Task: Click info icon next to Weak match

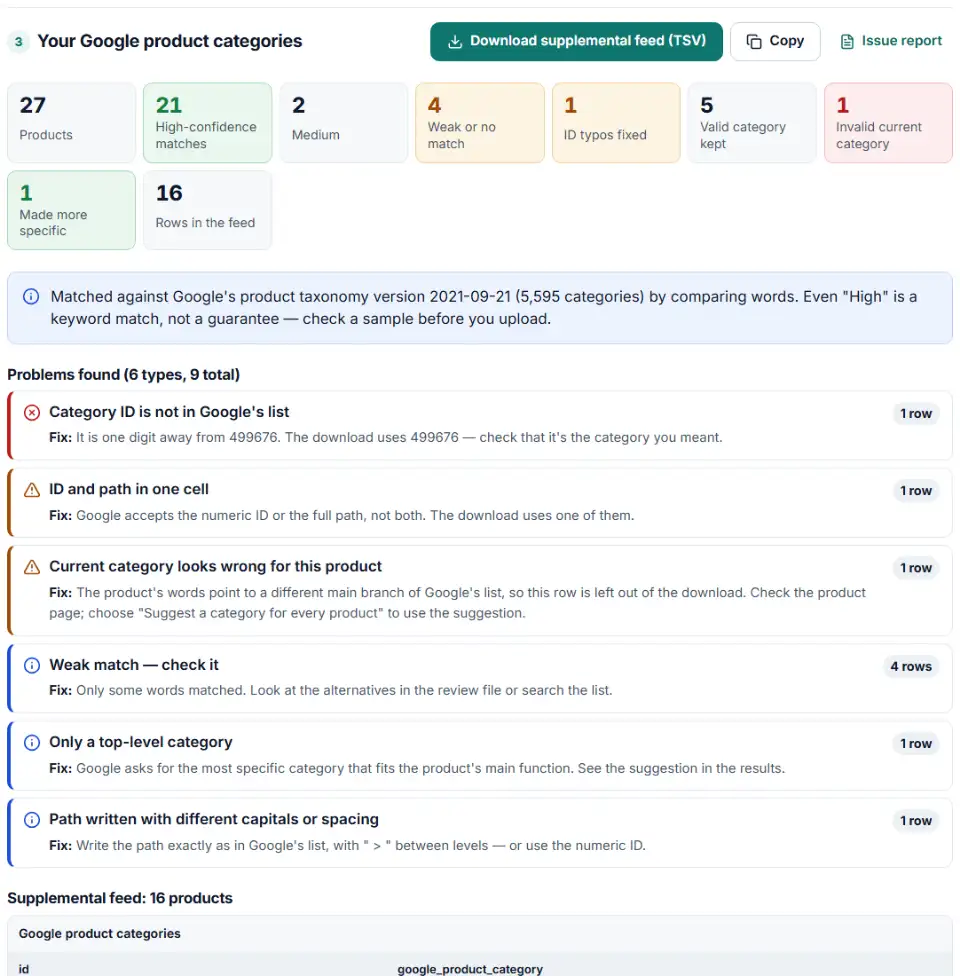Action: click(x=32, y=665)
